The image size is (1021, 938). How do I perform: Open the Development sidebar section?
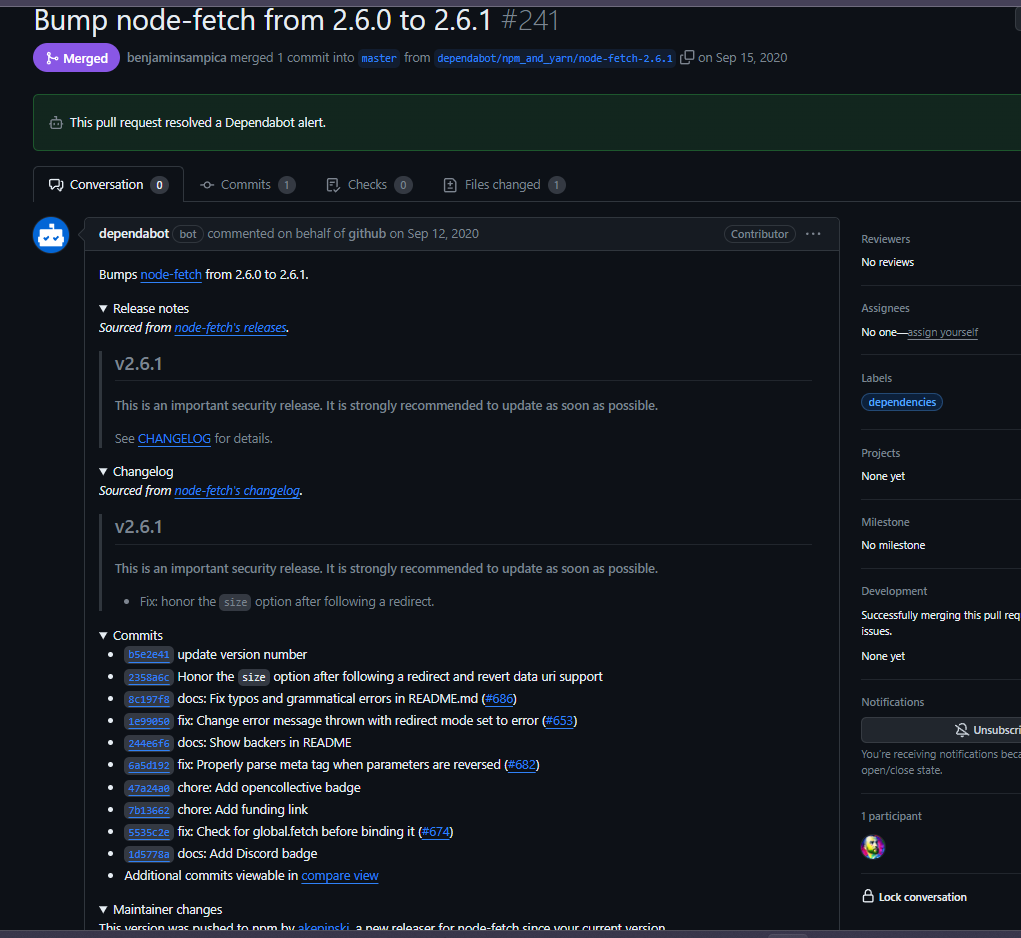pyautogui.click(x=894, y=591)
